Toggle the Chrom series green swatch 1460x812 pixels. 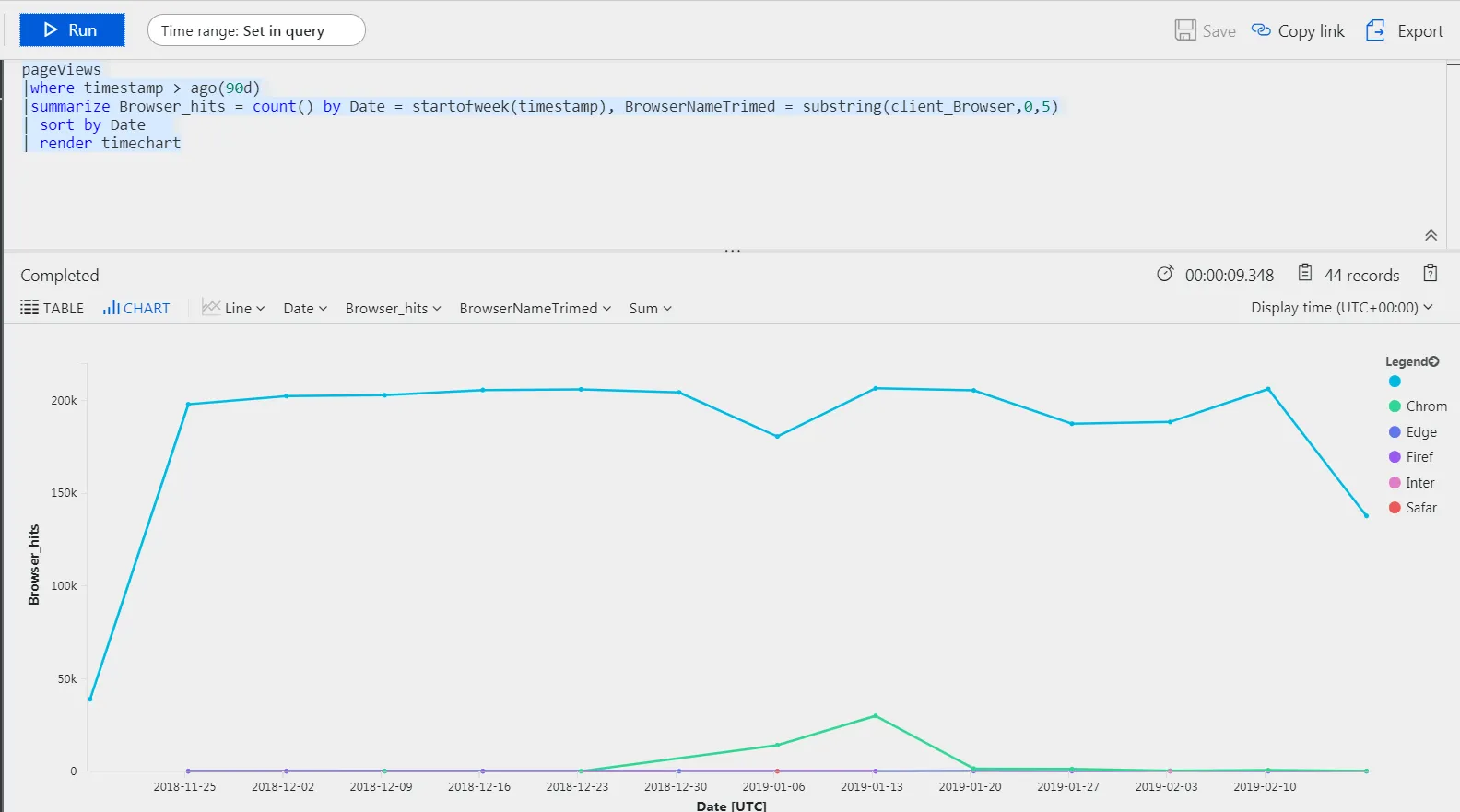pyautogui.click(x=1395, y=406)
